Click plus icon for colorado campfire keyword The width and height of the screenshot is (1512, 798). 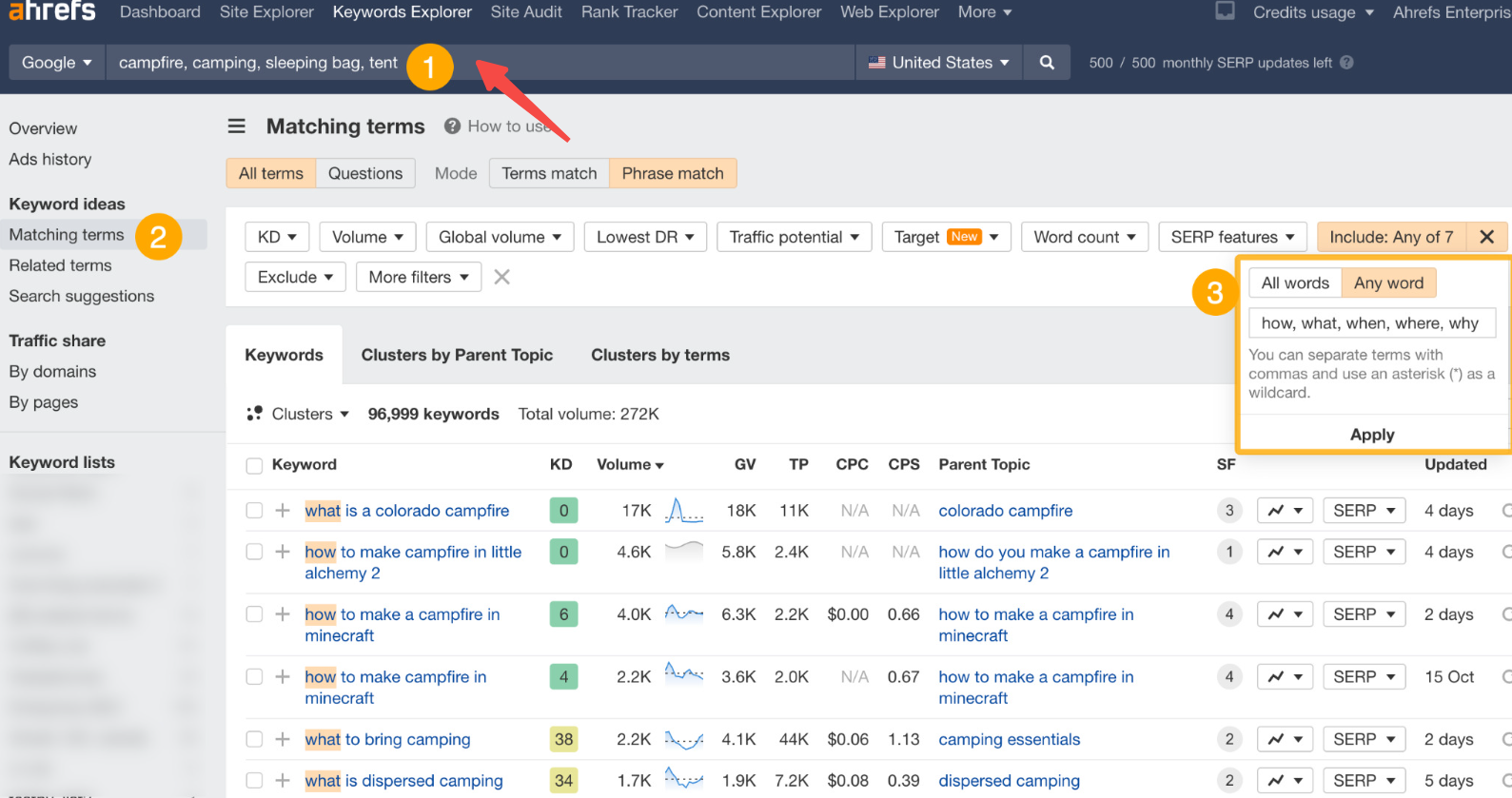pyautogui.click(x=283, y=511)
